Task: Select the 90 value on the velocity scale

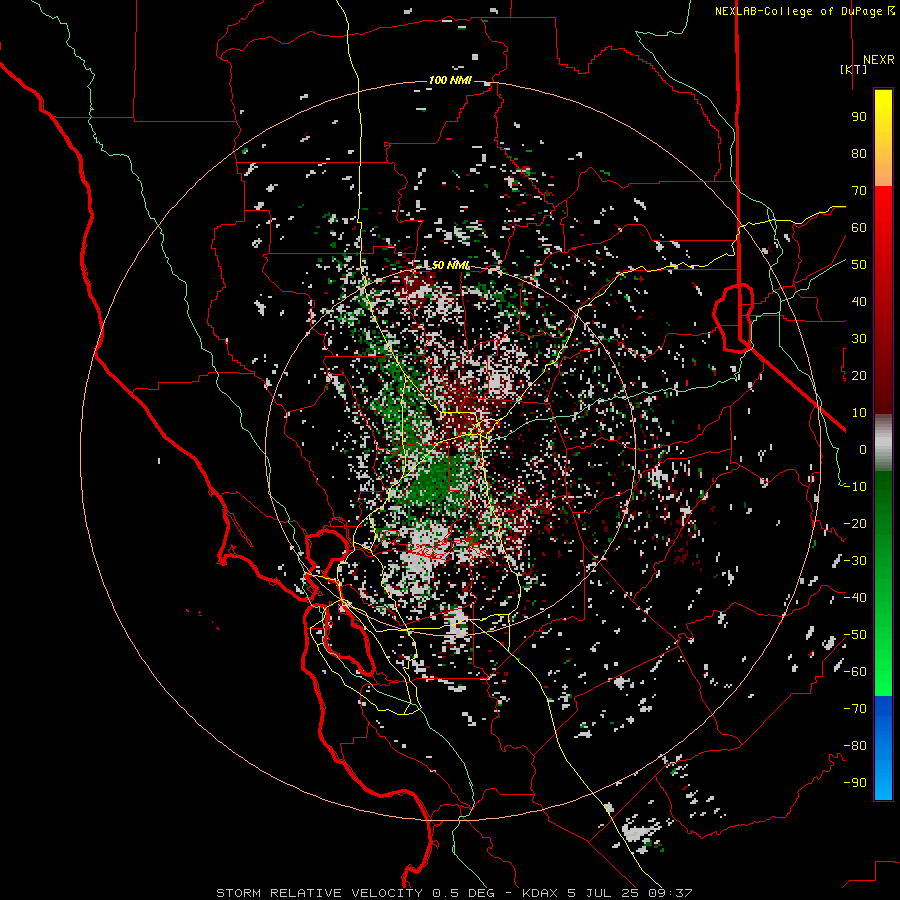Action: [x=859, y=117]
